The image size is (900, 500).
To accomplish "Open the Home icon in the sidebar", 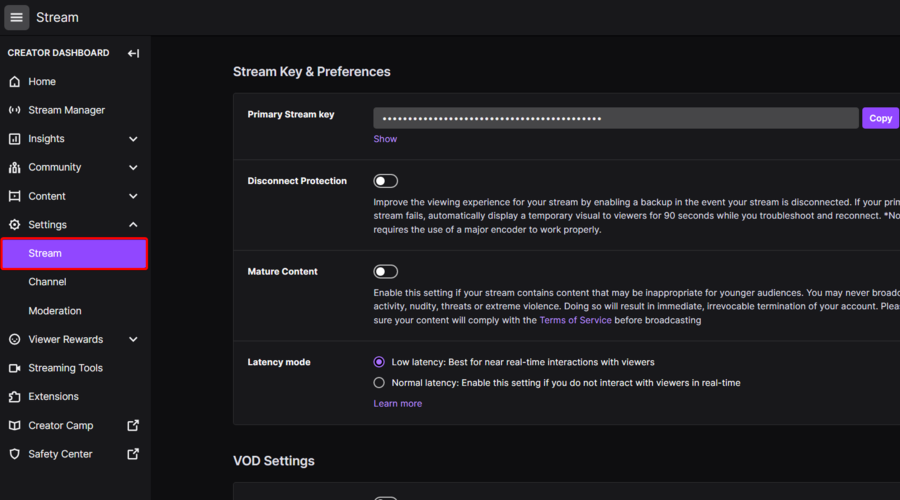I will click(14, 82).
